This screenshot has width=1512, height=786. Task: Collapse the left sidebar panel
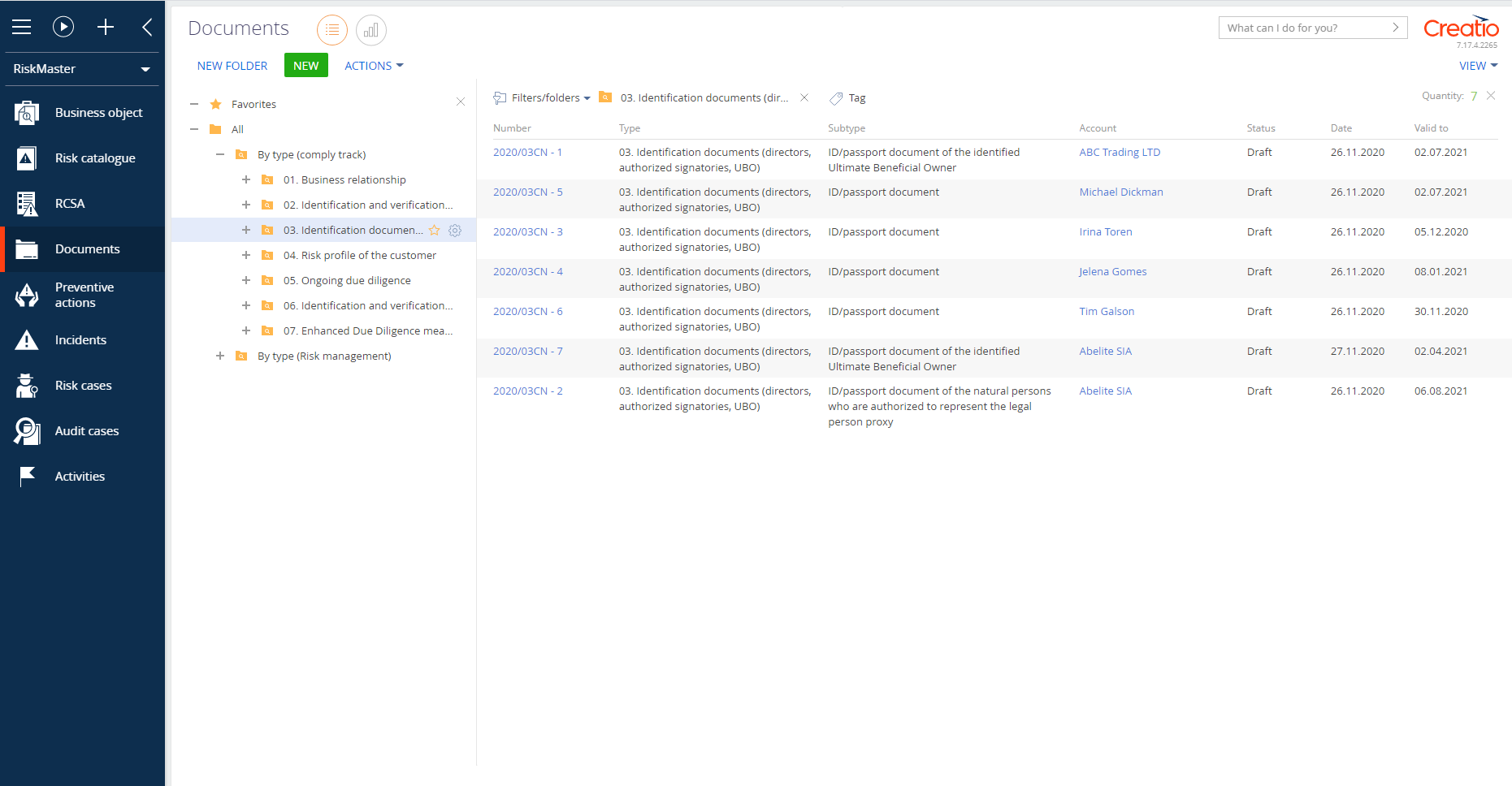(x=147, y=27)
